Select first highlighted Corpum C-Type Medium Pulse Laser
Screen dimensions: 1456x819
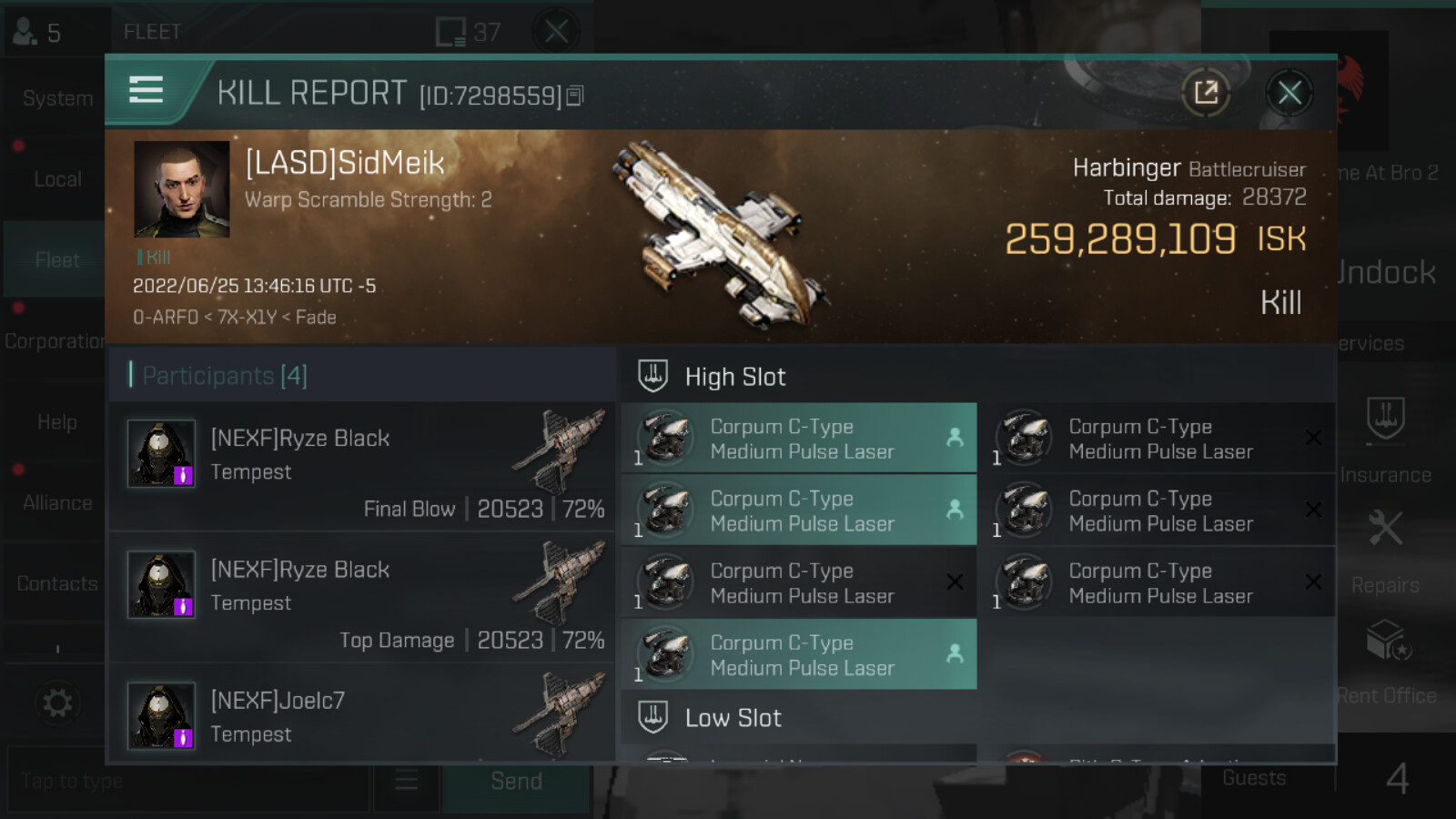click(x=799, y=438)
